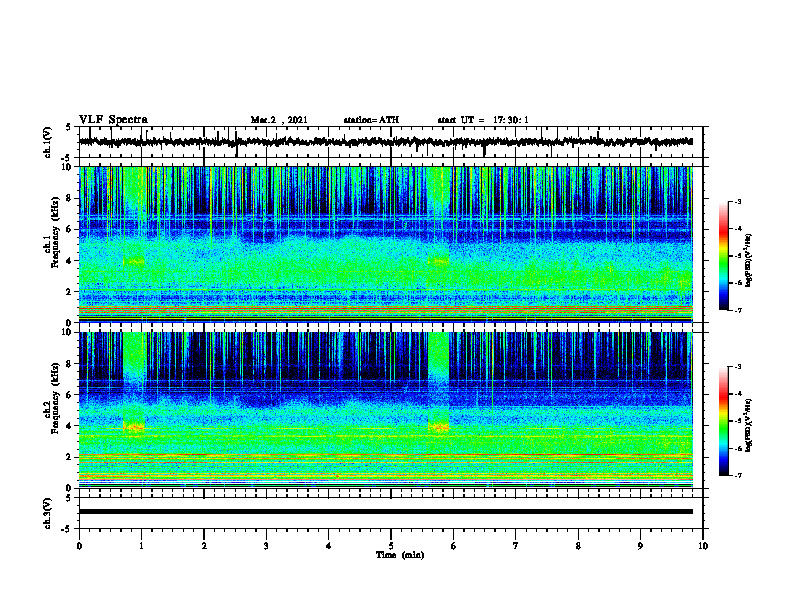
Task: Click the "10" tick at the Time axis end
Action: pos(703,546)
